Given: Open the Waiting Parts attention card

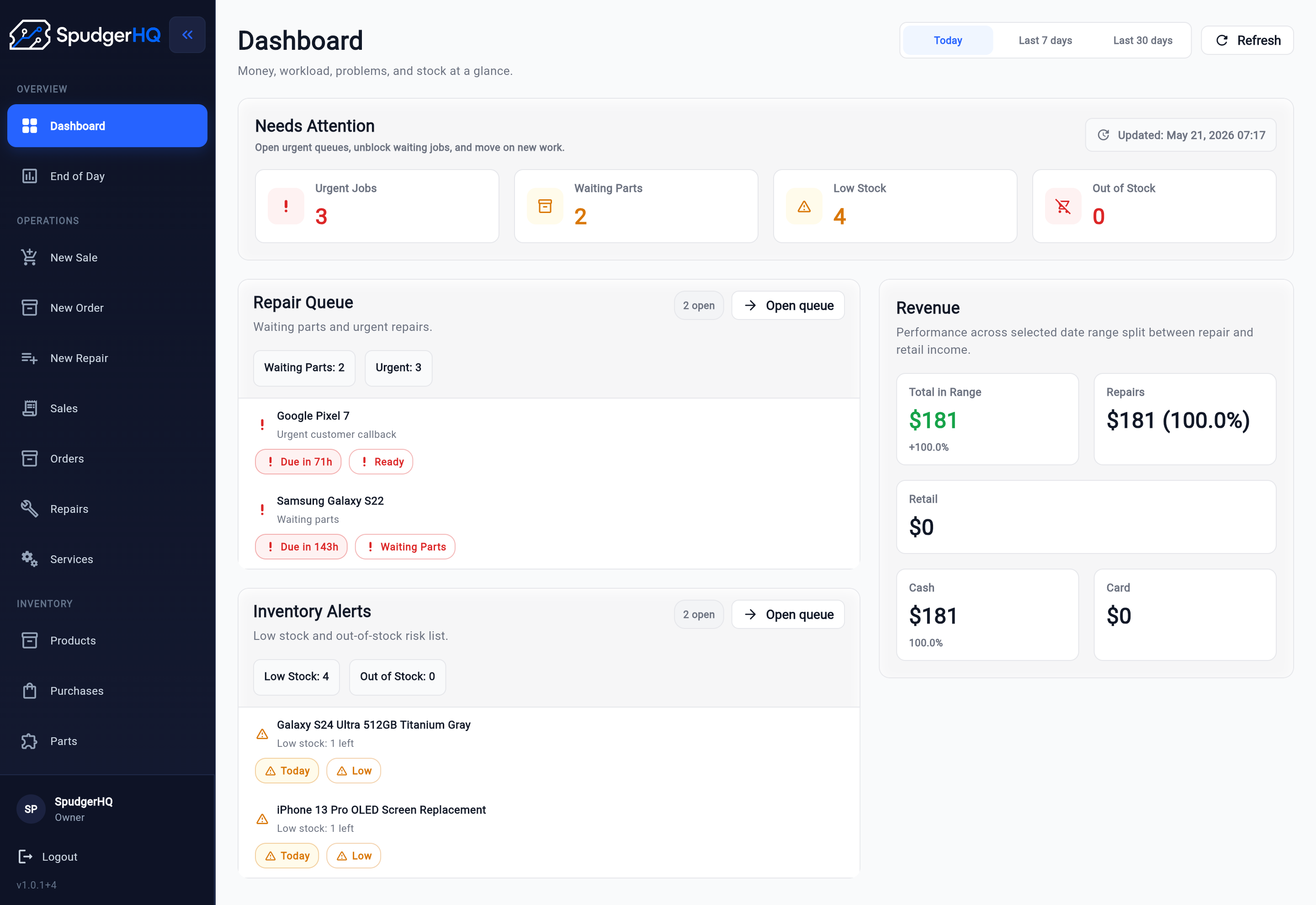Looking at the screenshot, I should coord(636,207).
